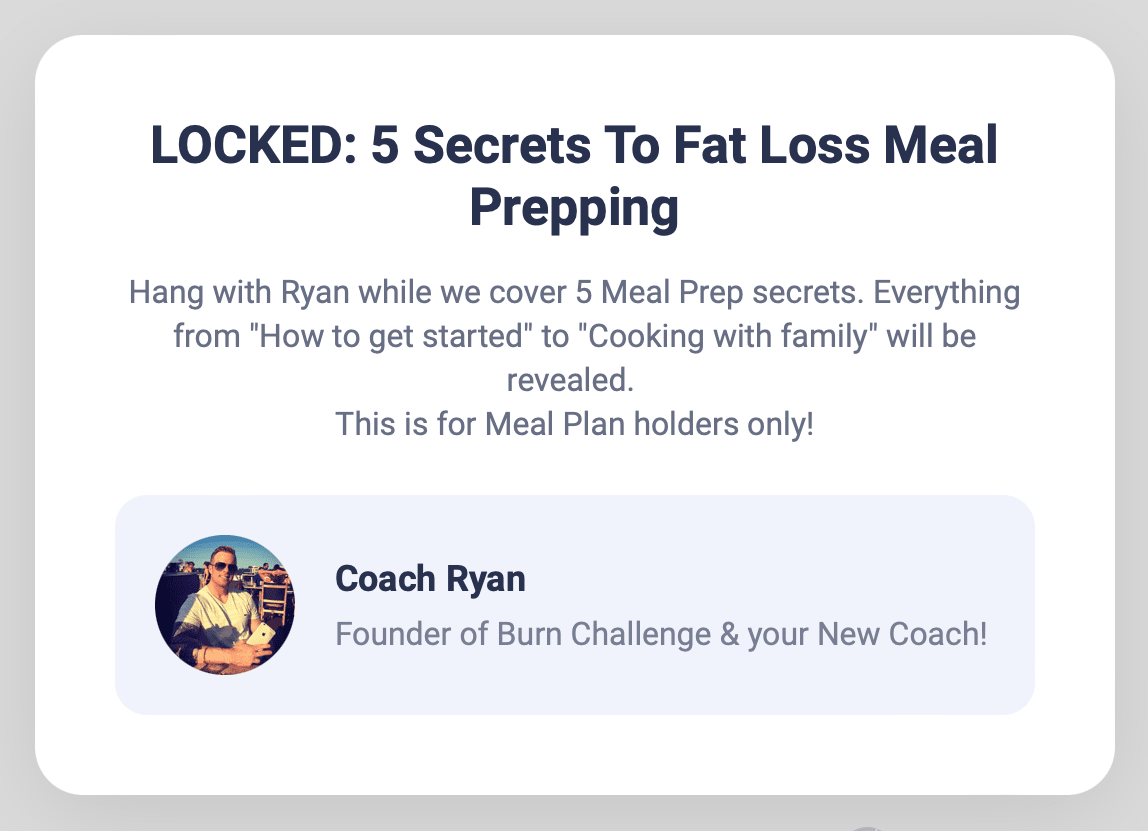Click the Hang with Ryan description line
This screenshot has width=1148, height=831.
point(575,292)
